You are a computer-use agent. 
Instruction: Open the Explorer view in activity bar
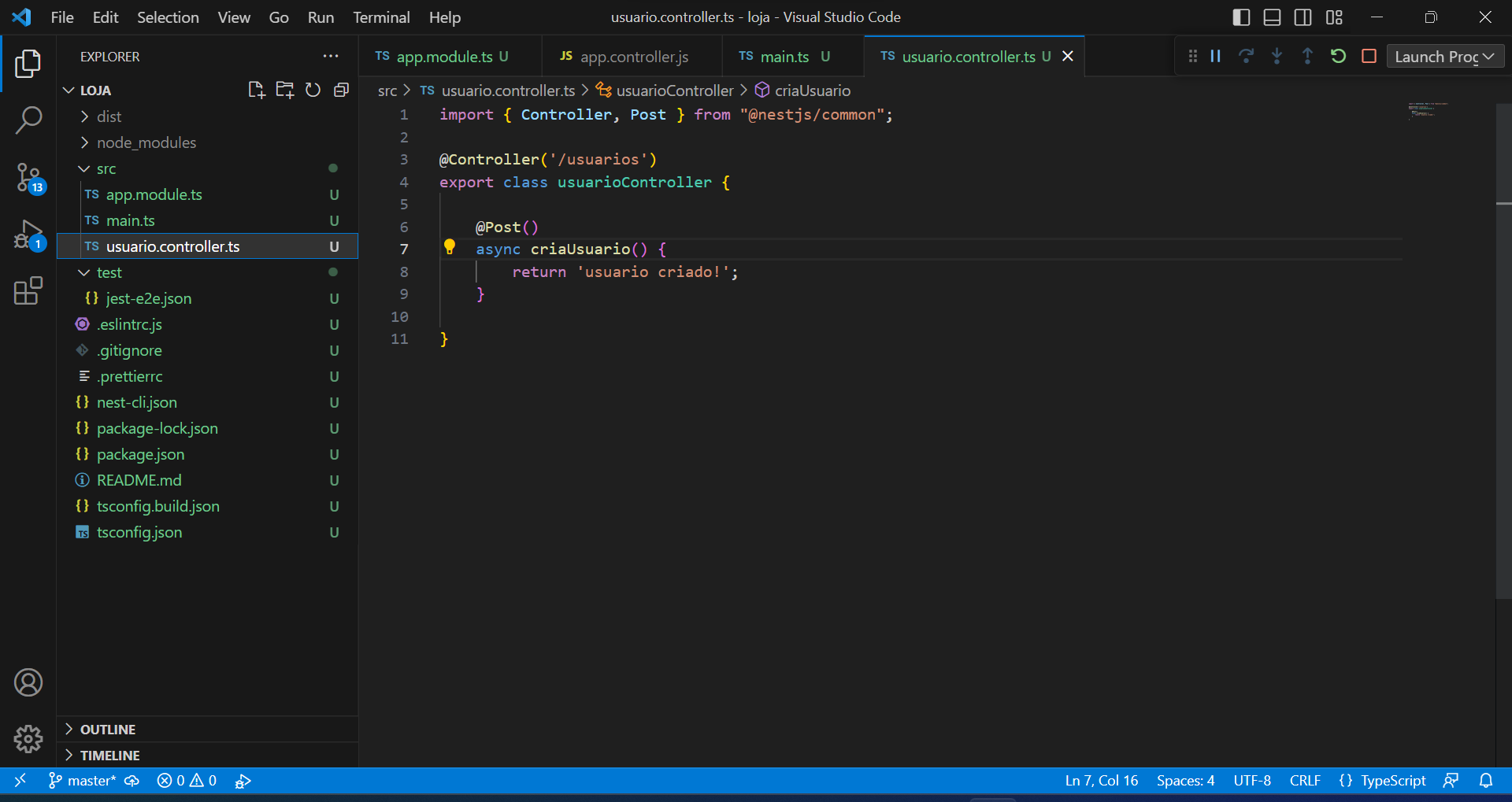[28, 64]
